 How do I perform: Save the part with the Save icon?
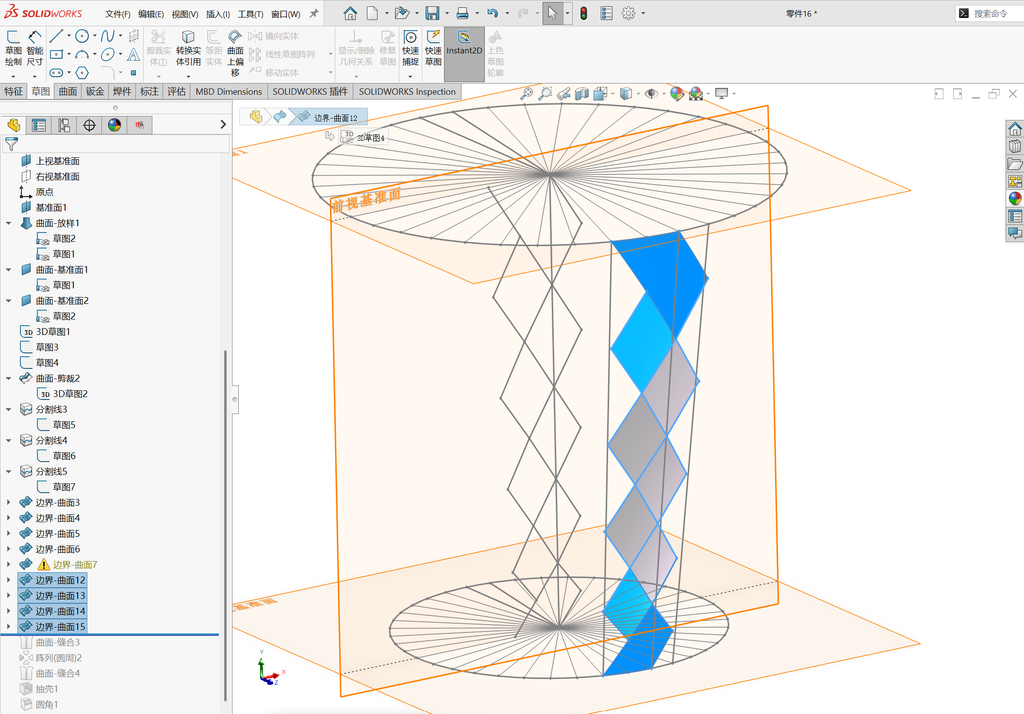point(432,13)
